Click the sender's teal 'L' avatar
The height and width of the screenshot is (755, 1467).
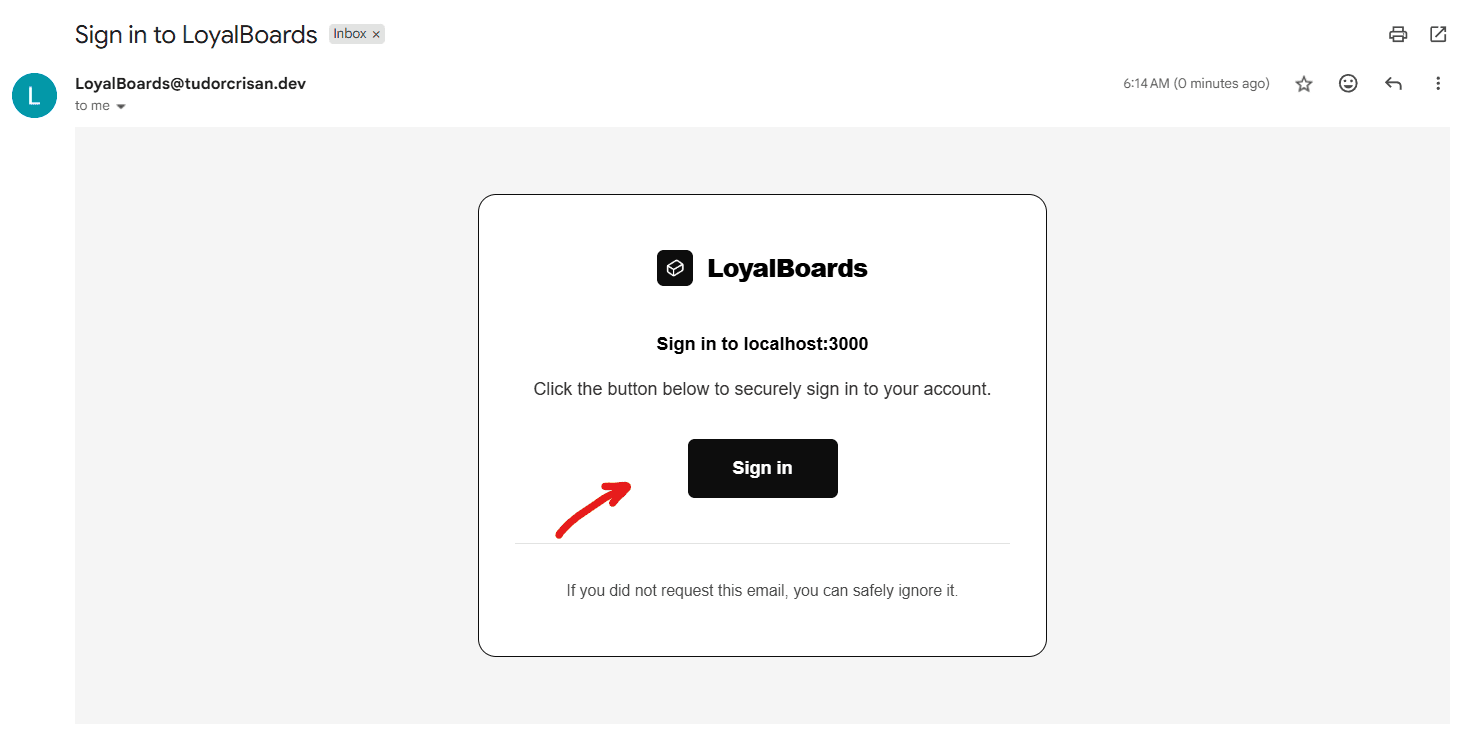(x=34, y=95)
